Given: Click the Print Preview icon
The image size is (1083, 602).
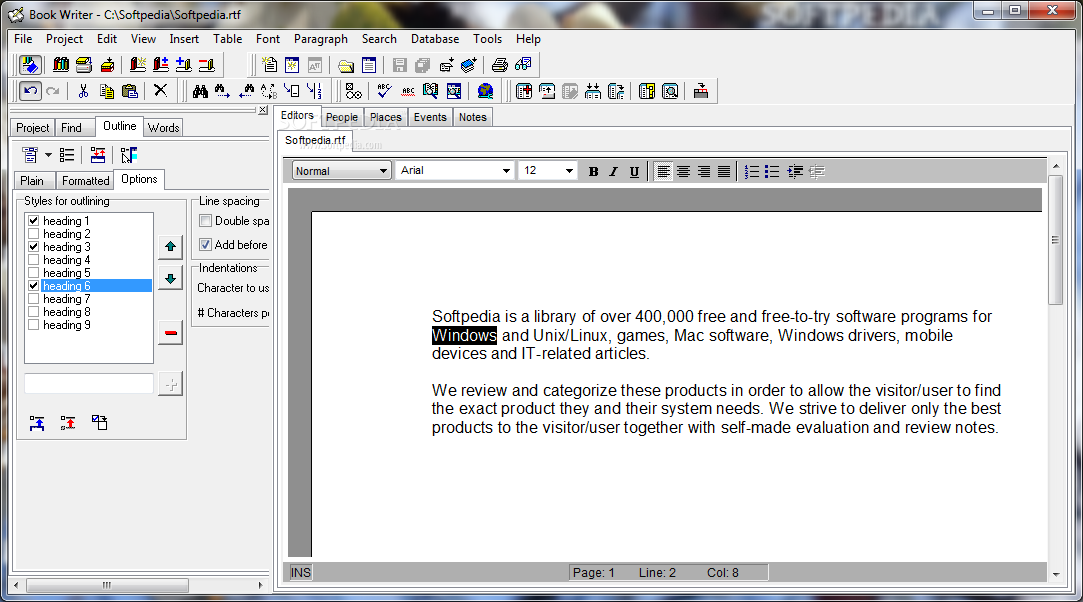Looking at the screenshot, I should tap(524, 65).
